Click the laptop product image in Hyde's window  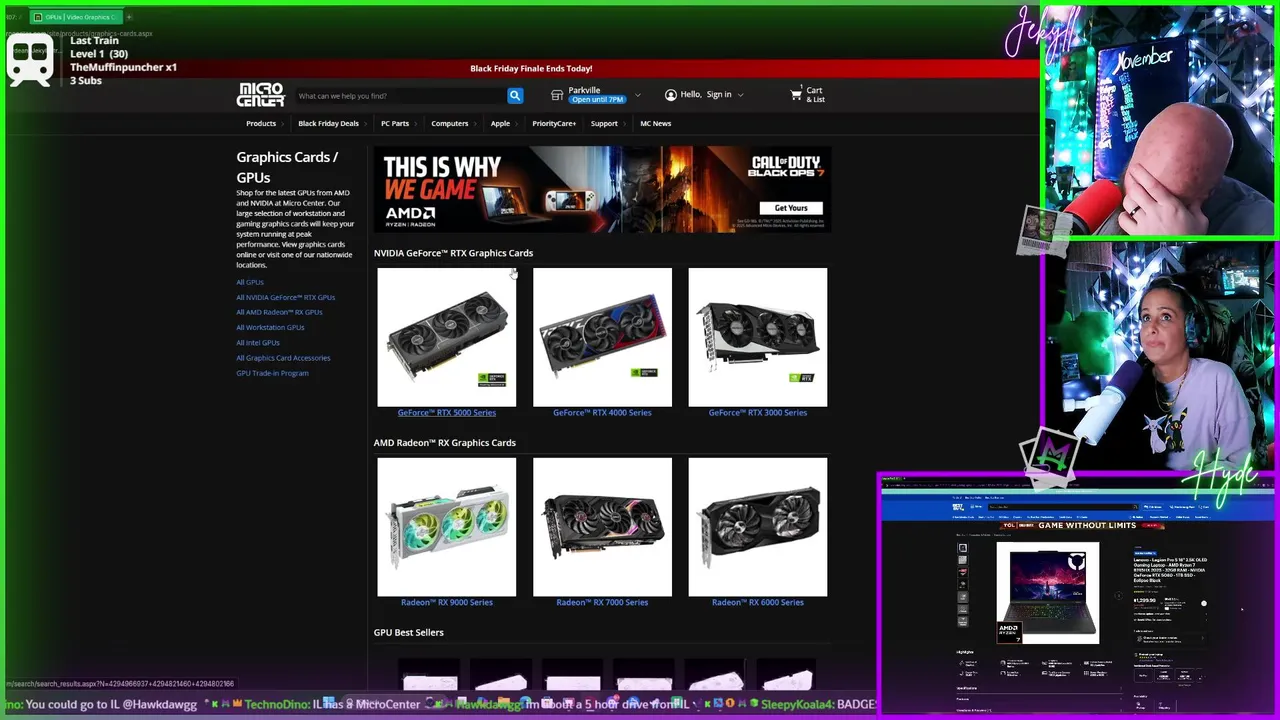click(1048, 593)
